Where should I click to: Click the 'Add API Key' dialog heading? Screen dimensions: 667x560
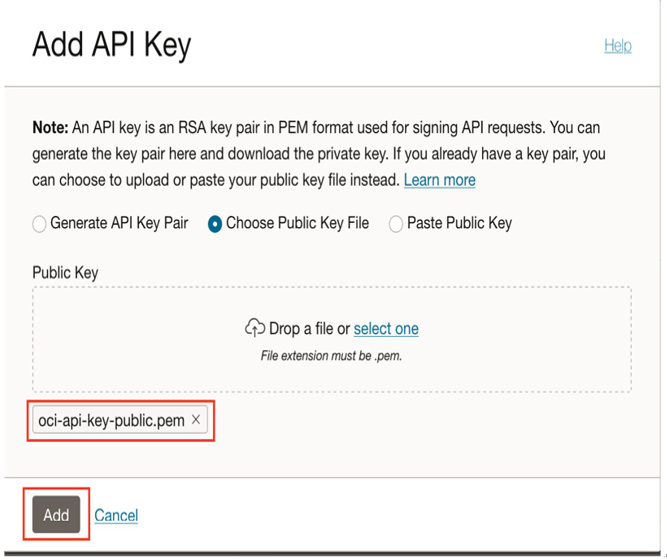pos(112,45)
